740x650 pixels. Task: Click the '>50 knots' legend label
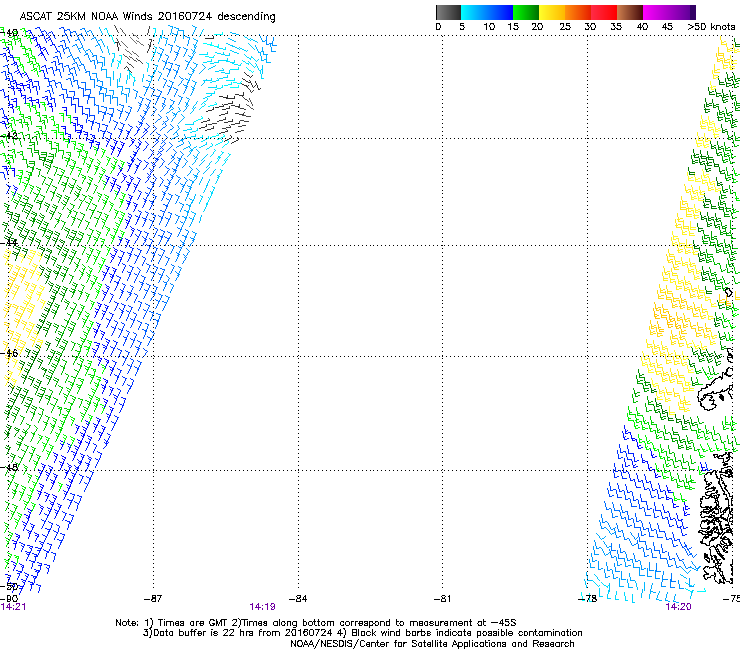(x=711, y=27)
